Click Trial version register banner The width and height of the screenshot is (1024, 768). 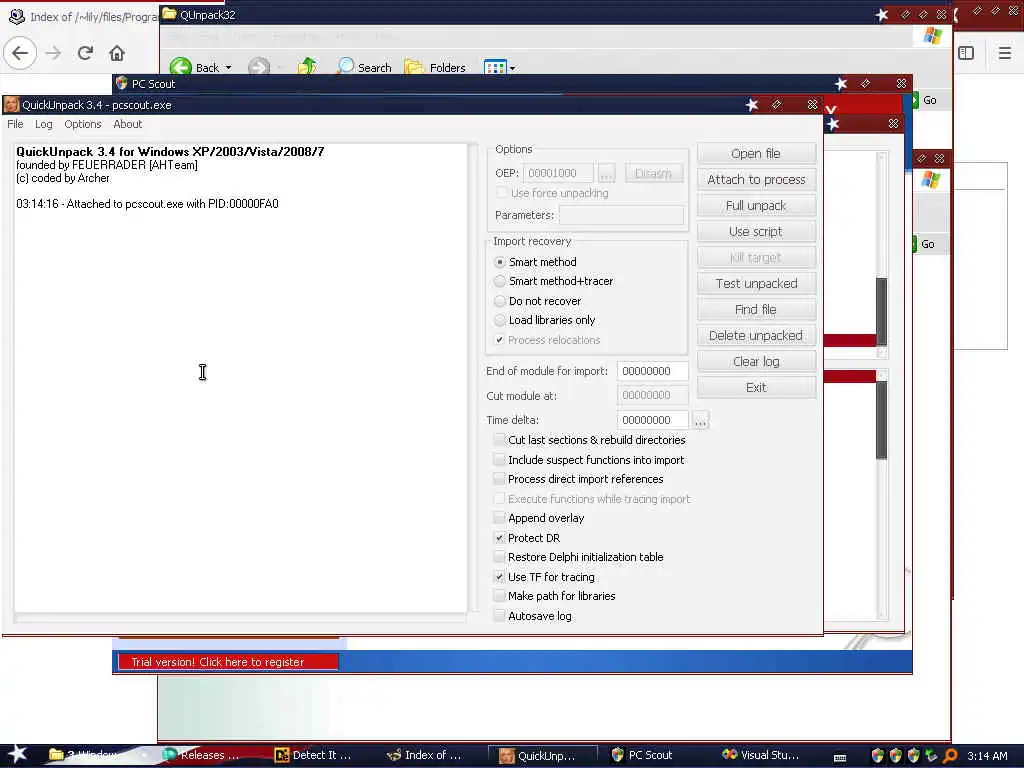(228, 662)
